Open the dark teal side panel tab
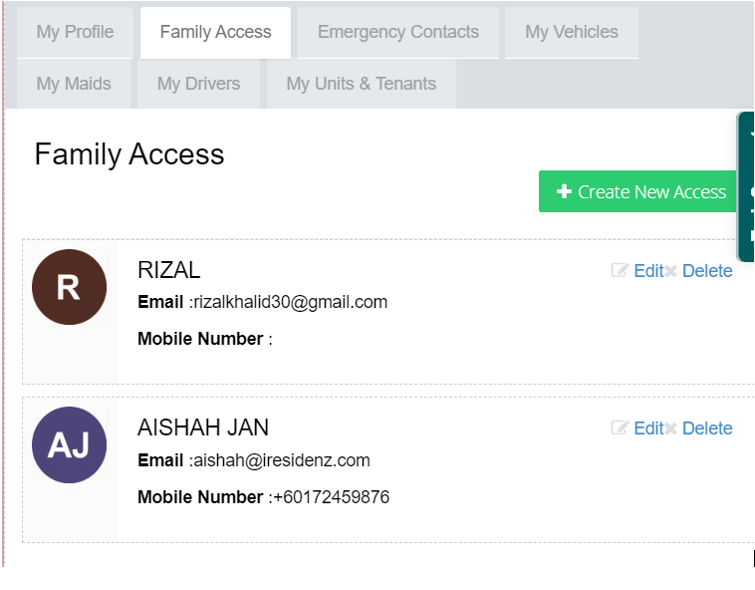Image resolution: width=755 pixels, height=590 pixels. (746, 187)
